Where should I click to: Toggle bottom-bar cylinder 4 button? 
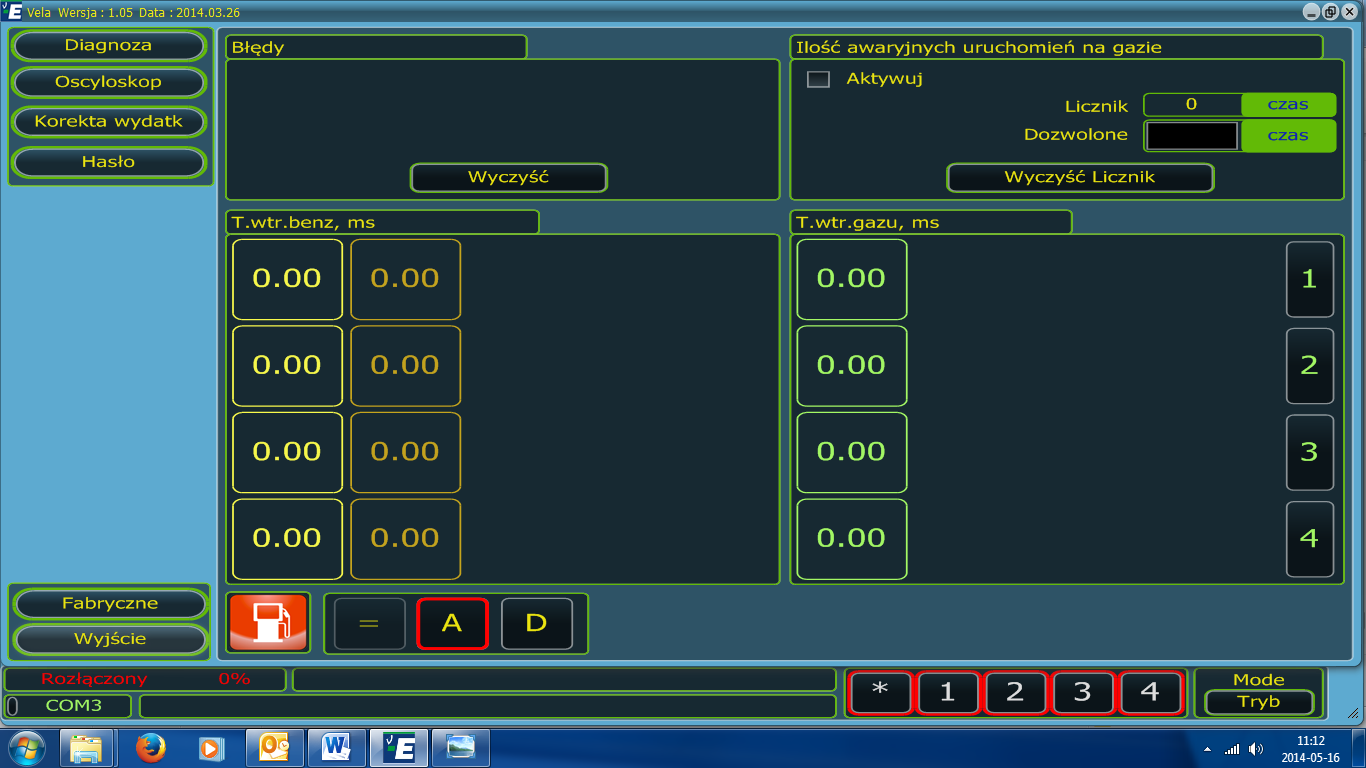point(1150,693)
